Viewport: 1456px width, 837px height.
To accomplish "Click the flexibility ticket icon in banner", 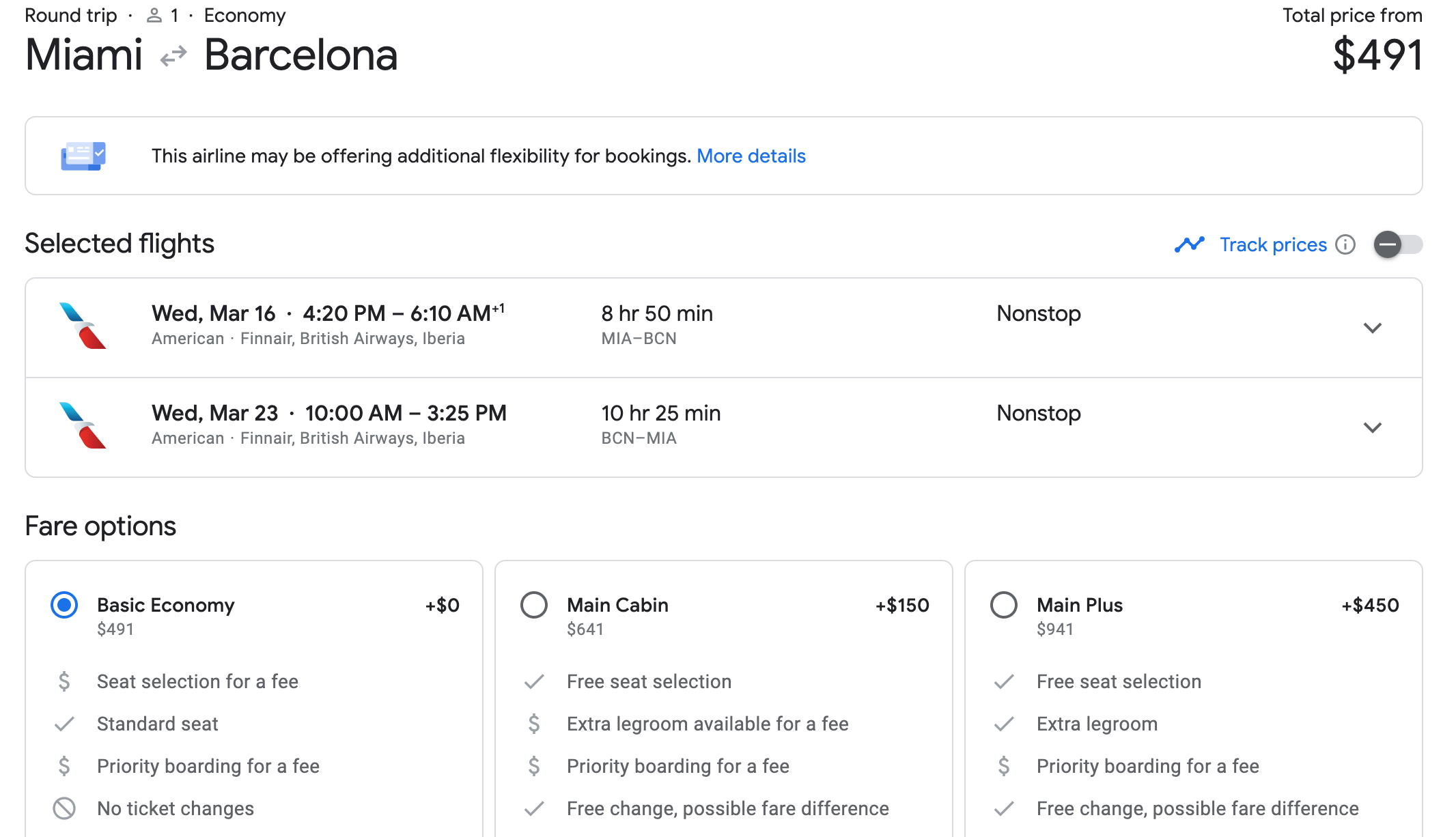I will tap(83, 156).
